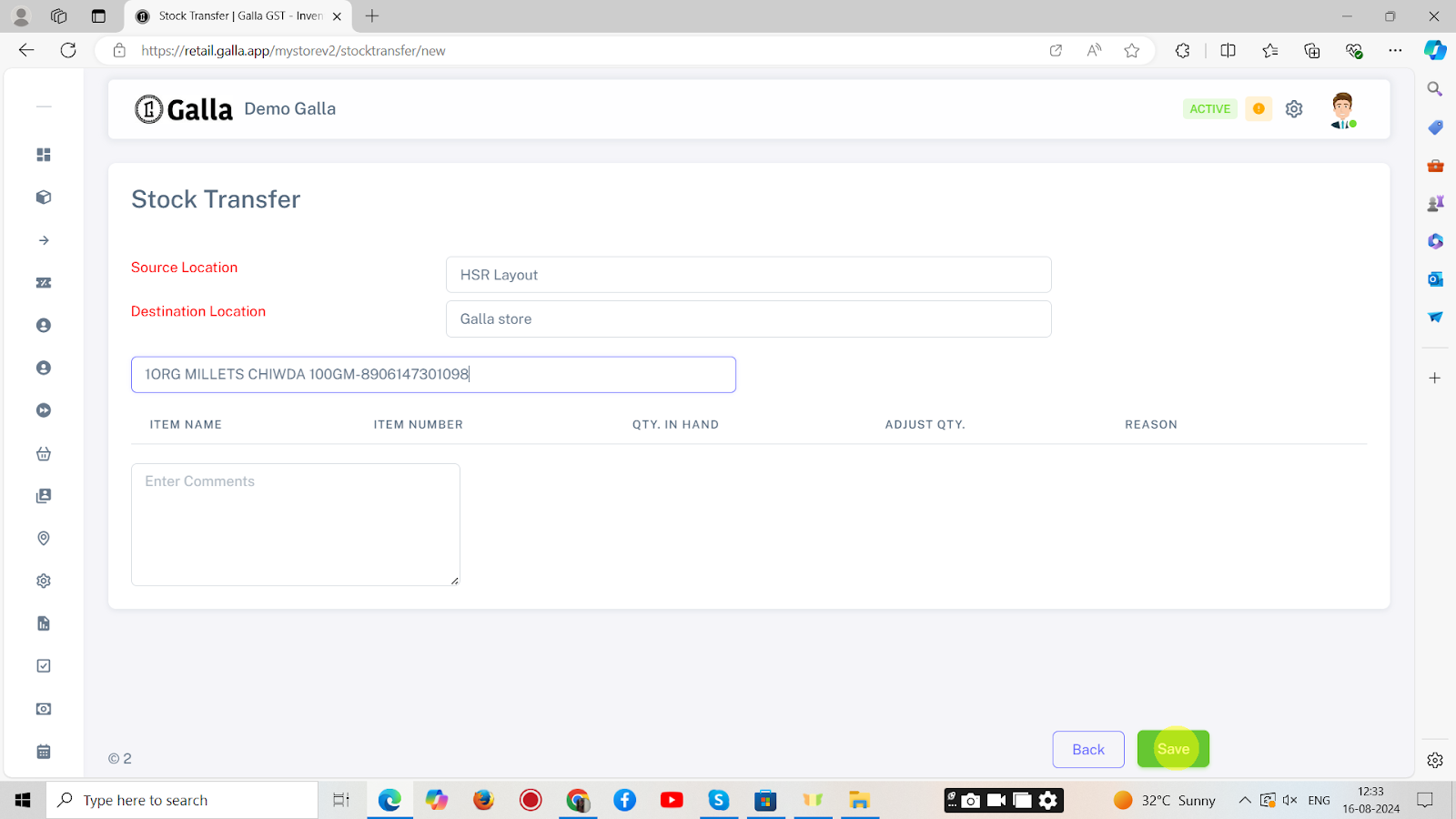
Task: Open the fast-forward circle icon in sidebar
Action: (44, 410)
